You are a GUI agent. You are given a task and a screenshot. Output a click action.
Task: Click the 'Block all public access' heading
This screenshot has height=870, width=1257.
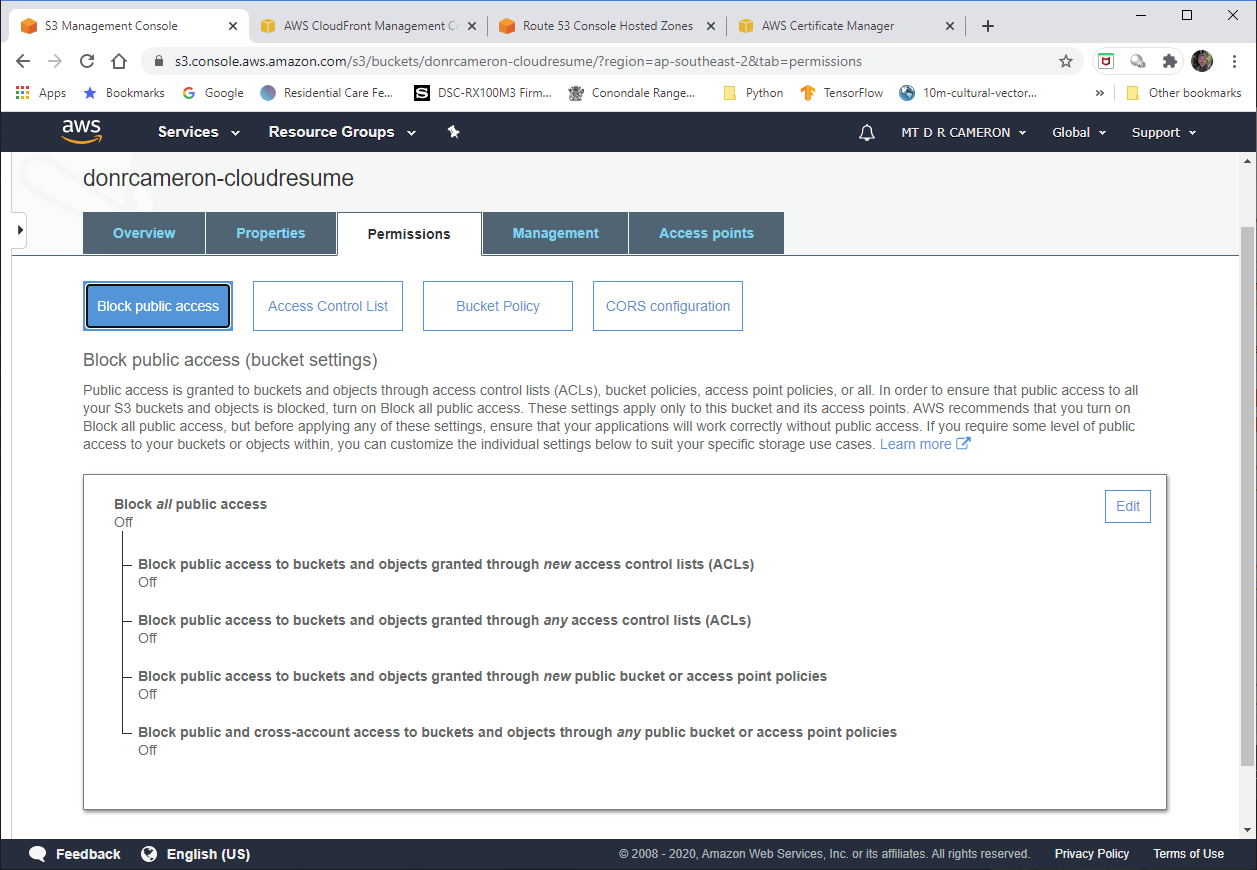tap(191, 504)
